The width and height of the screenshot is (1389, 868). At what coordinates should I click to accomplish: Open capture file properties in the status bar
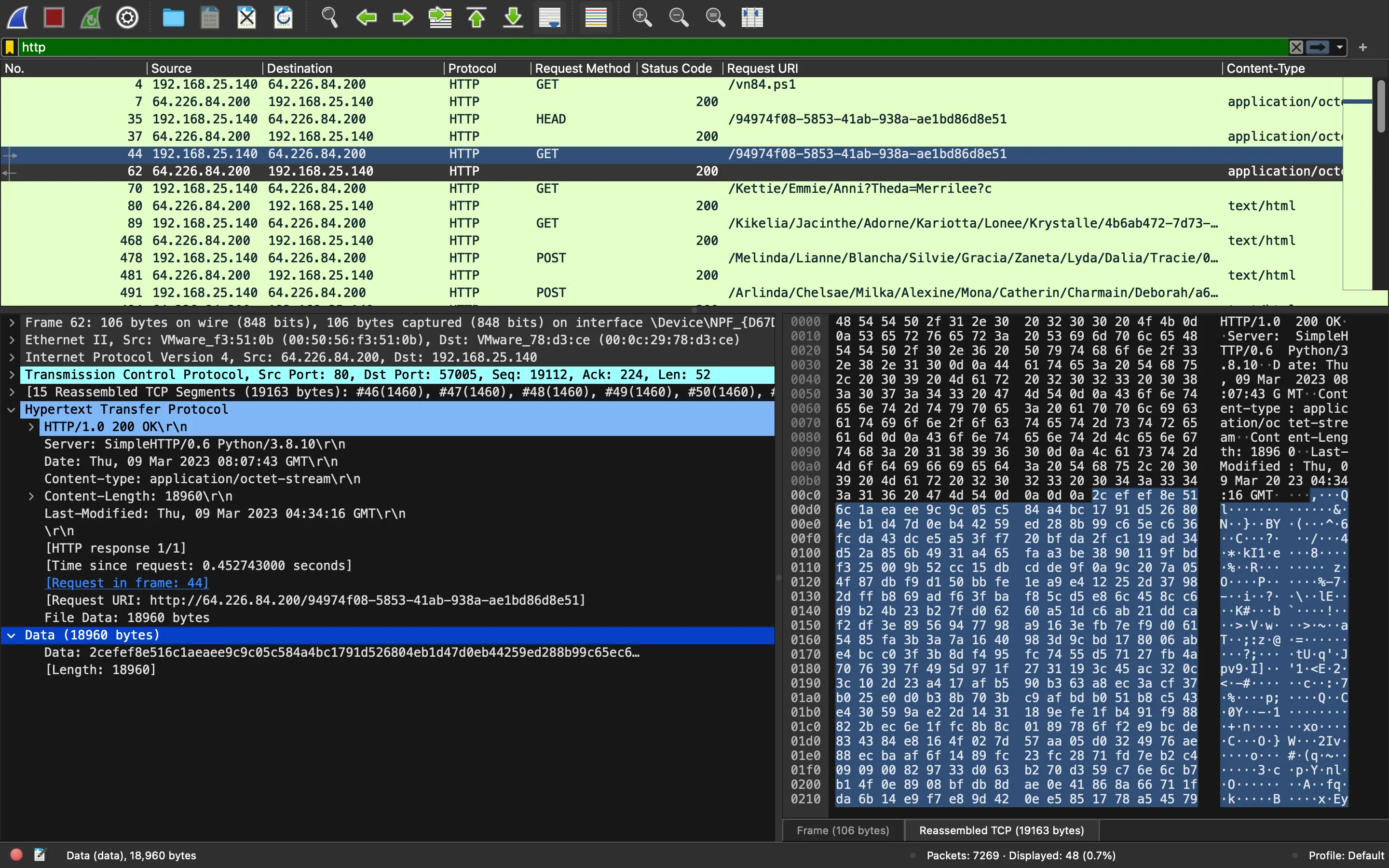[40, 855]
